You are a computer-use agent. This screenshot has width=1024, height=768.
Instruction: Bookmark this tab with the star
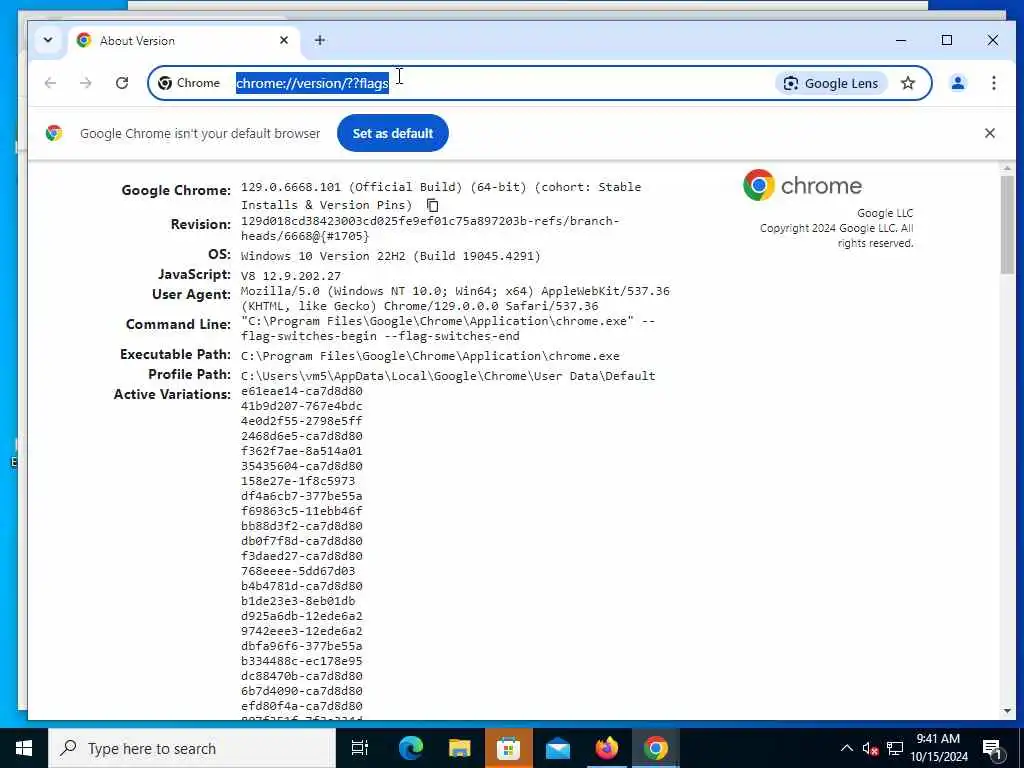[x=908, y=83]
